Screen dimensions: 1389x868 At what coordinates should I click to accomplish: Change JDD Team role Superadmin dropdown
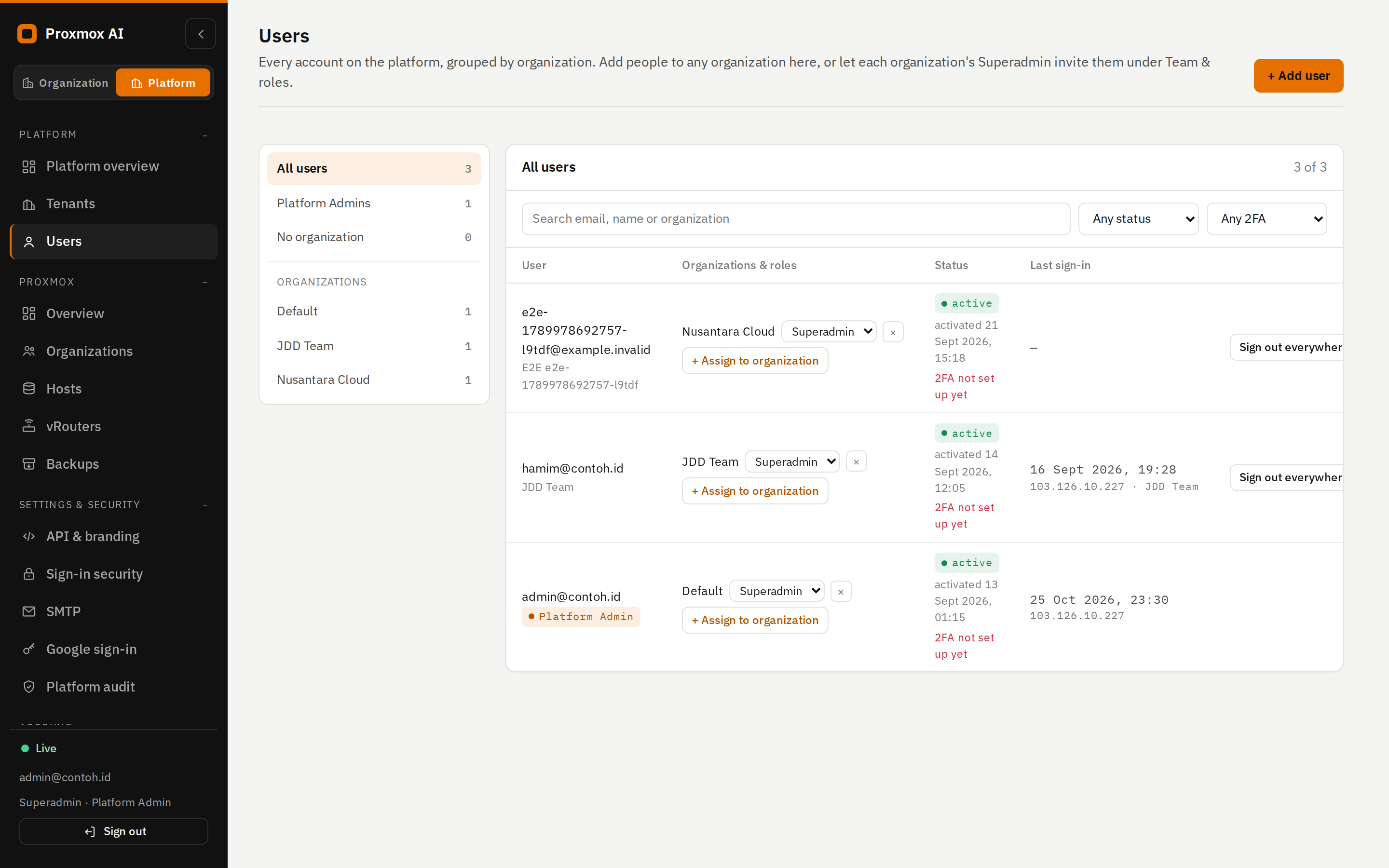(x=792, y=461)
